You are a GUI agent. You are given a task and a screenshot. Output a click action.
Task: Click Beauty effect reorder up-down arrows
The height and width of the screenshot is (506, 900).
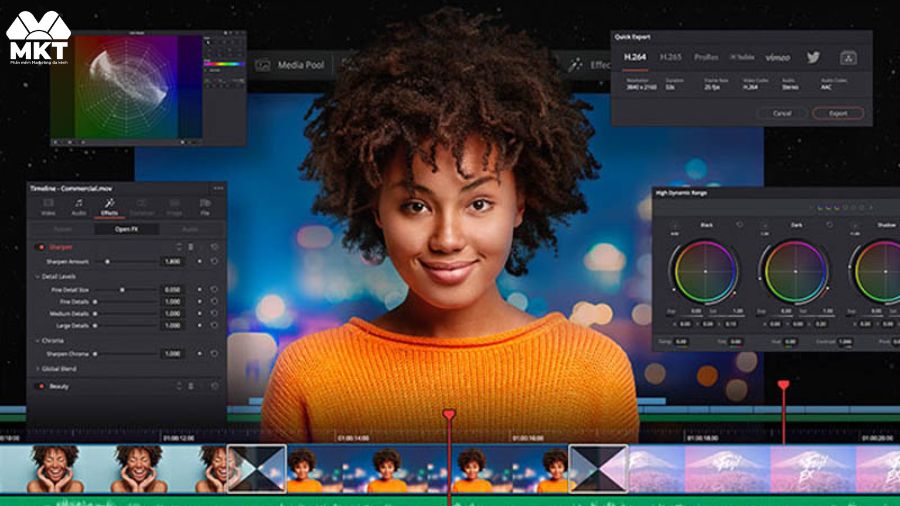coord(179,387)
